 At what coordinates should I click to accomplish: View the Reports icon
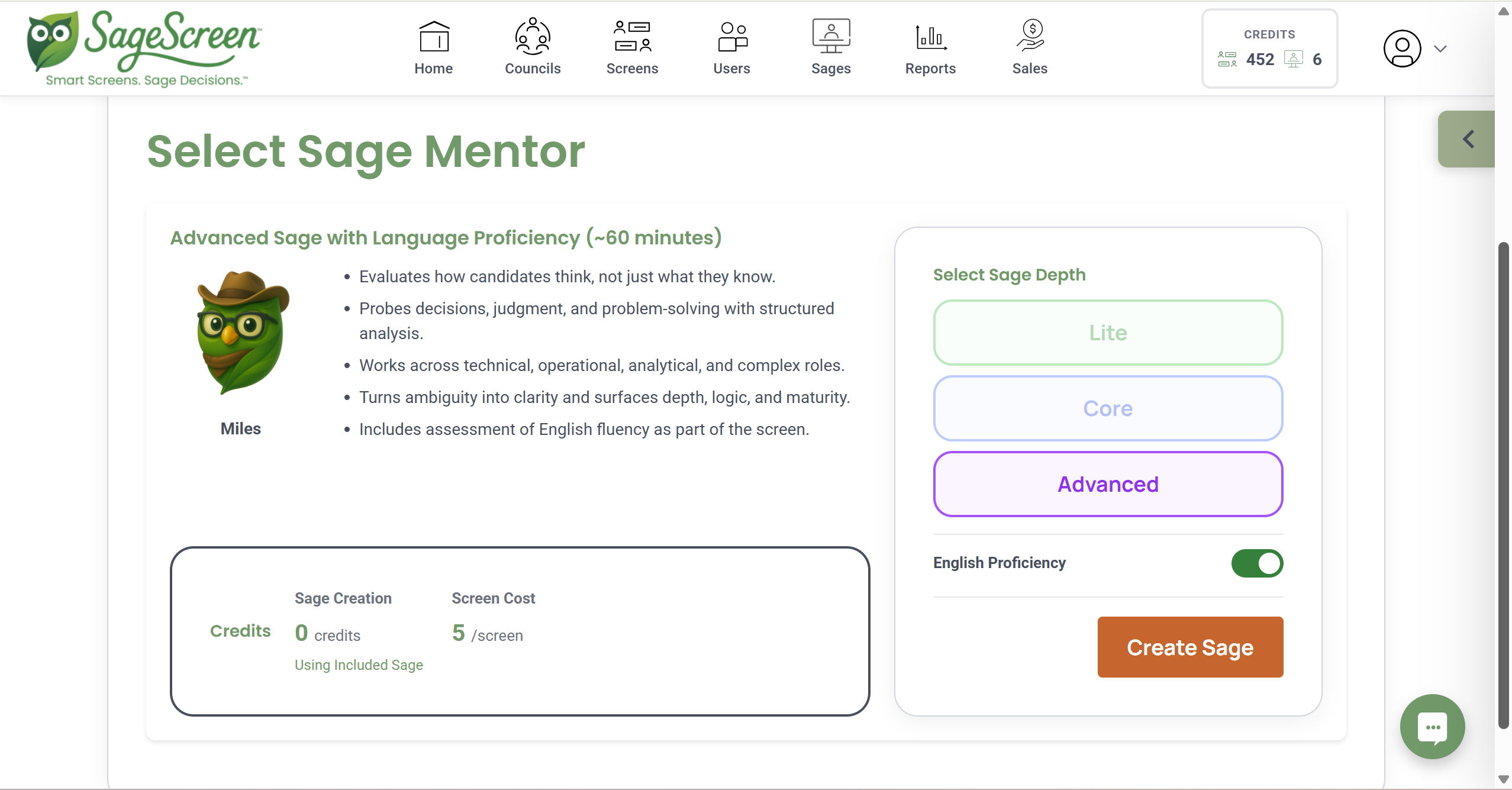click(930, 37)
